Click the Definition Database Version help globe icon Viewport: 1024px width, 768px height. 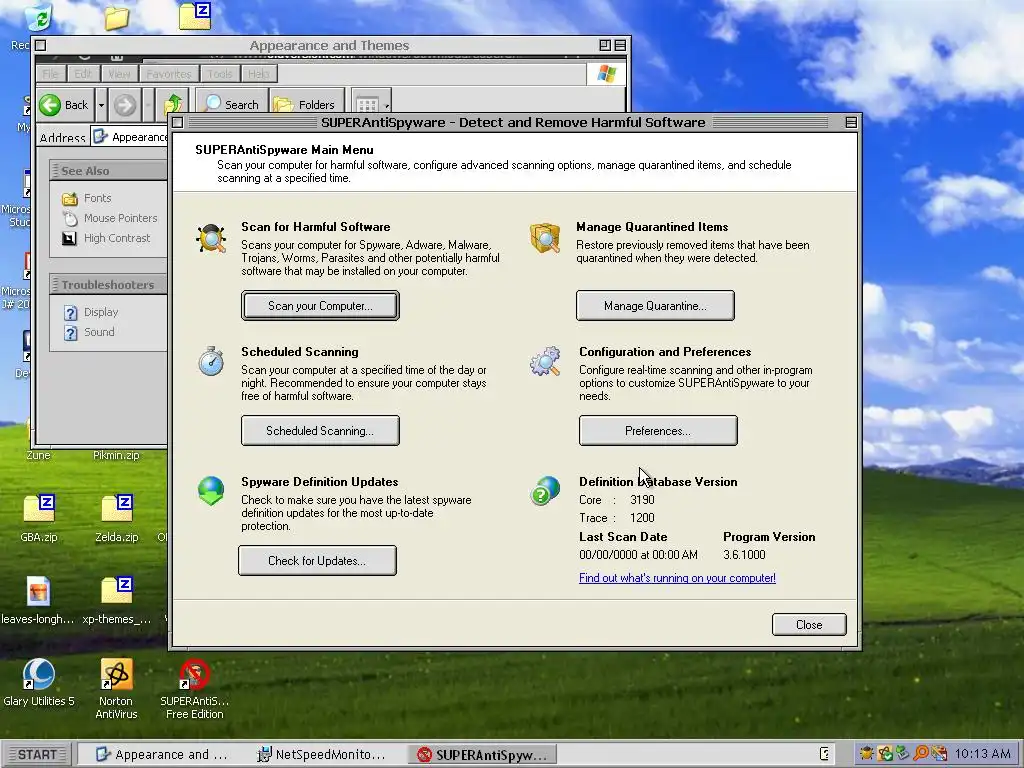[545, 491]
